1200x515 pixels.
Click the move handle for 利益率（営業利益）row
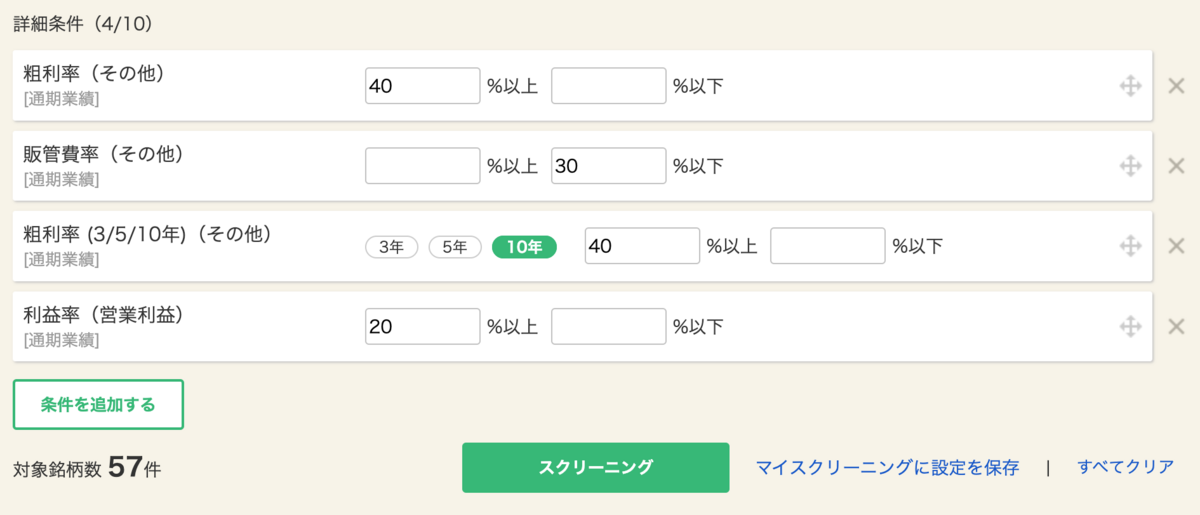(1130, 326)
